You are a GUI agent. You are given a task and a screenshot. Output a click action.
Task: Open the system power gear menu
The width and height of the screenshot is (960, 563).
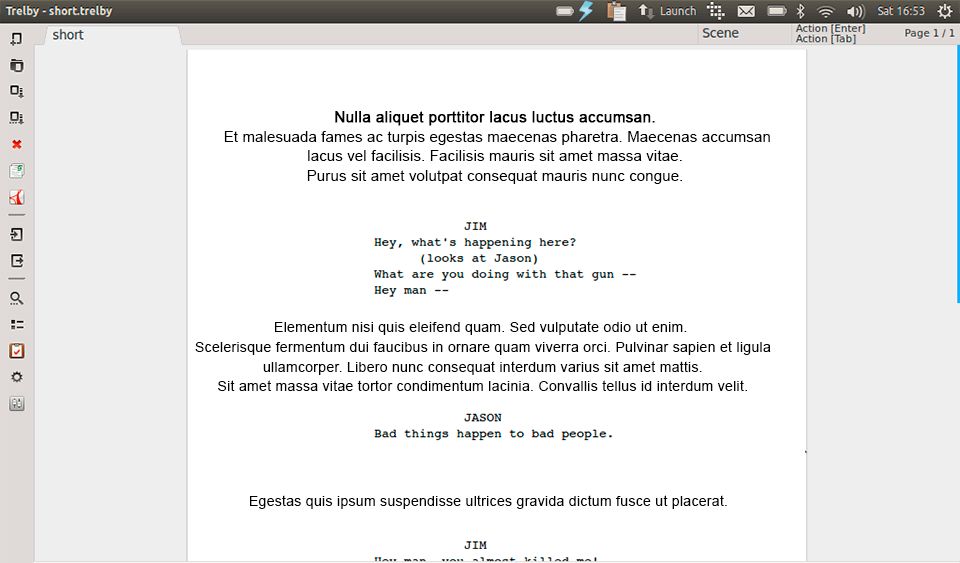coord(944,11)
